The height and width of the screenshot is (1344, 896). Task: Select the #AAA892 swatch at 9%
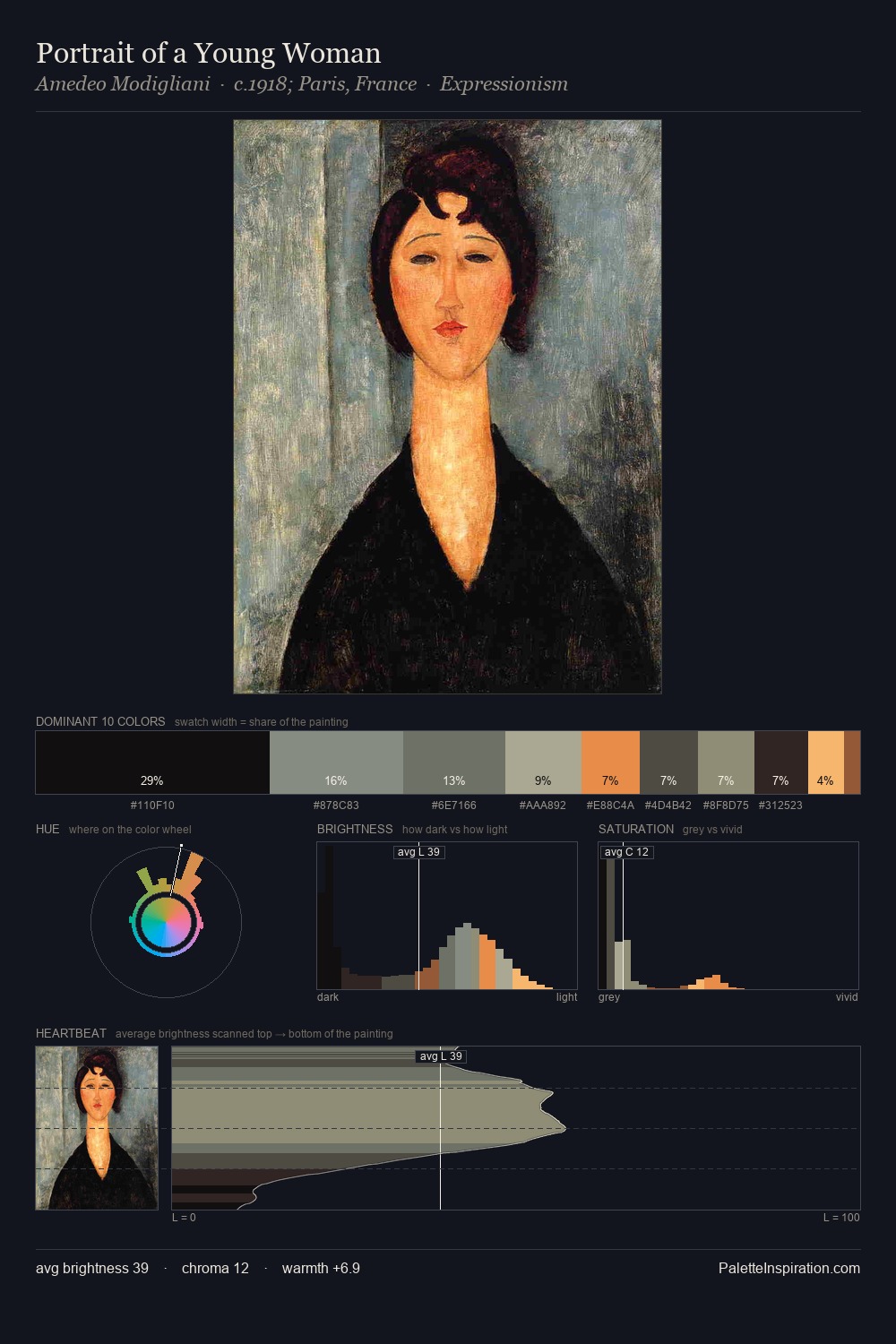(x=543, y=762)
